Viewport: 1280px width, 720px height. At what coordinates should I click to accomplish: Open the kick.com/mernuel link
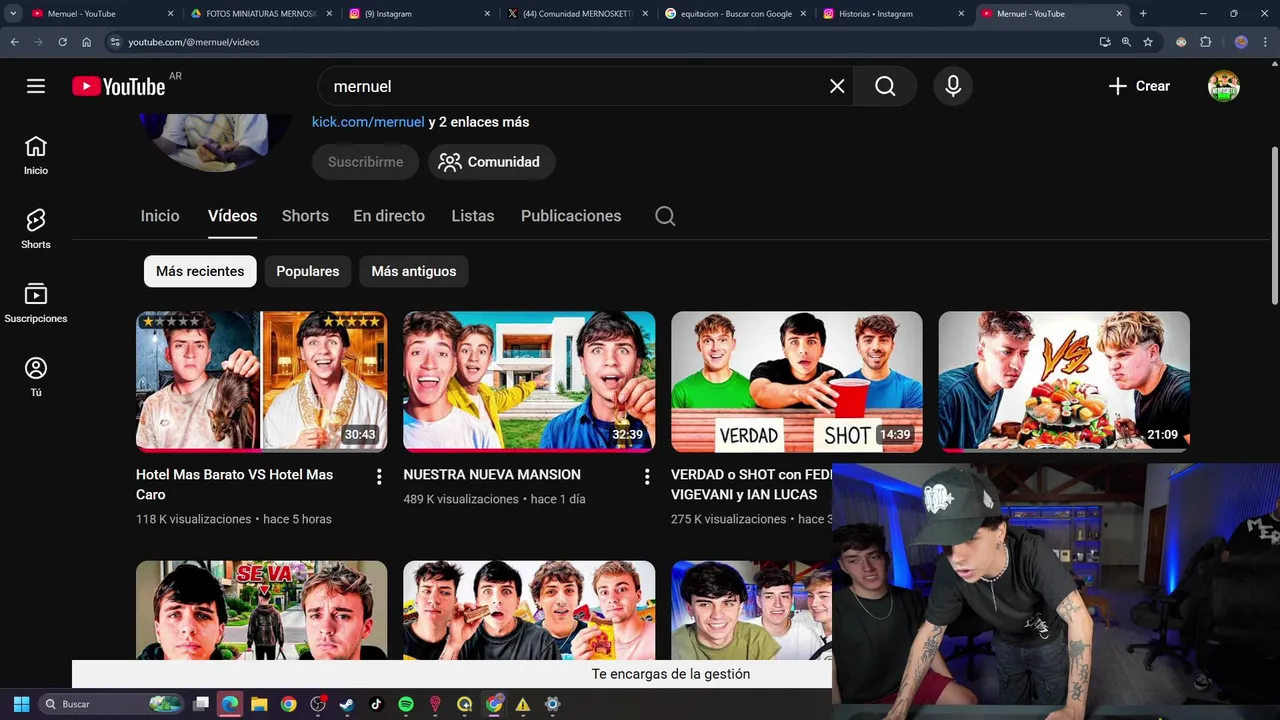pyautogui.click(x=368, y=122)
